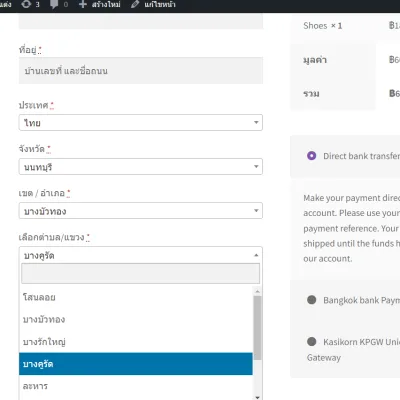Click the updates refresh icon in admin bar
The image size is (400, 400).
[x=26, y=4]
